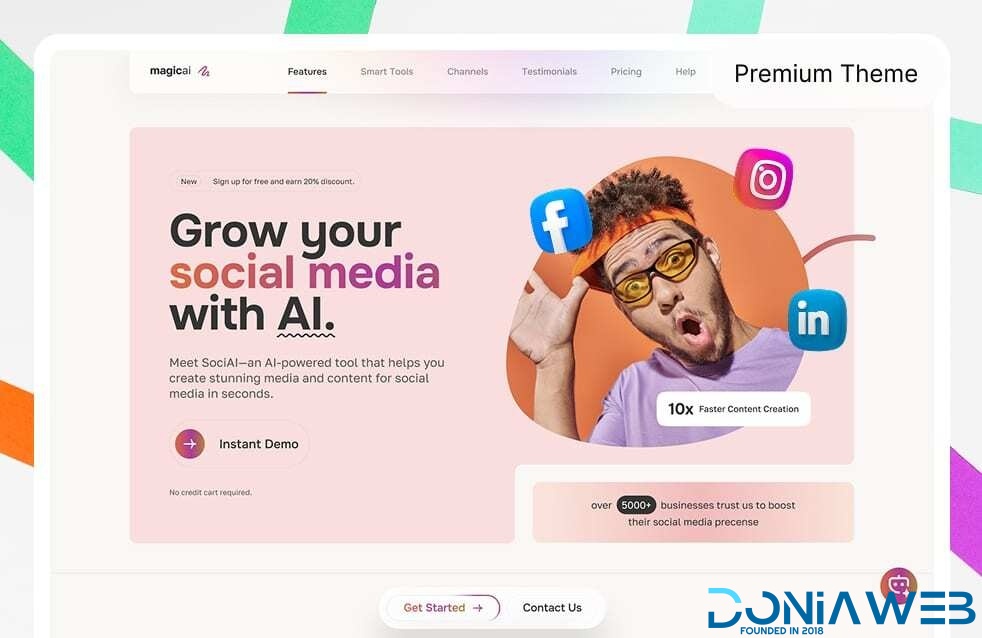The height and width of the screenshot is (638, 982).
Task: Click the LinkedIn 3D icon
Action: point(817,320)
